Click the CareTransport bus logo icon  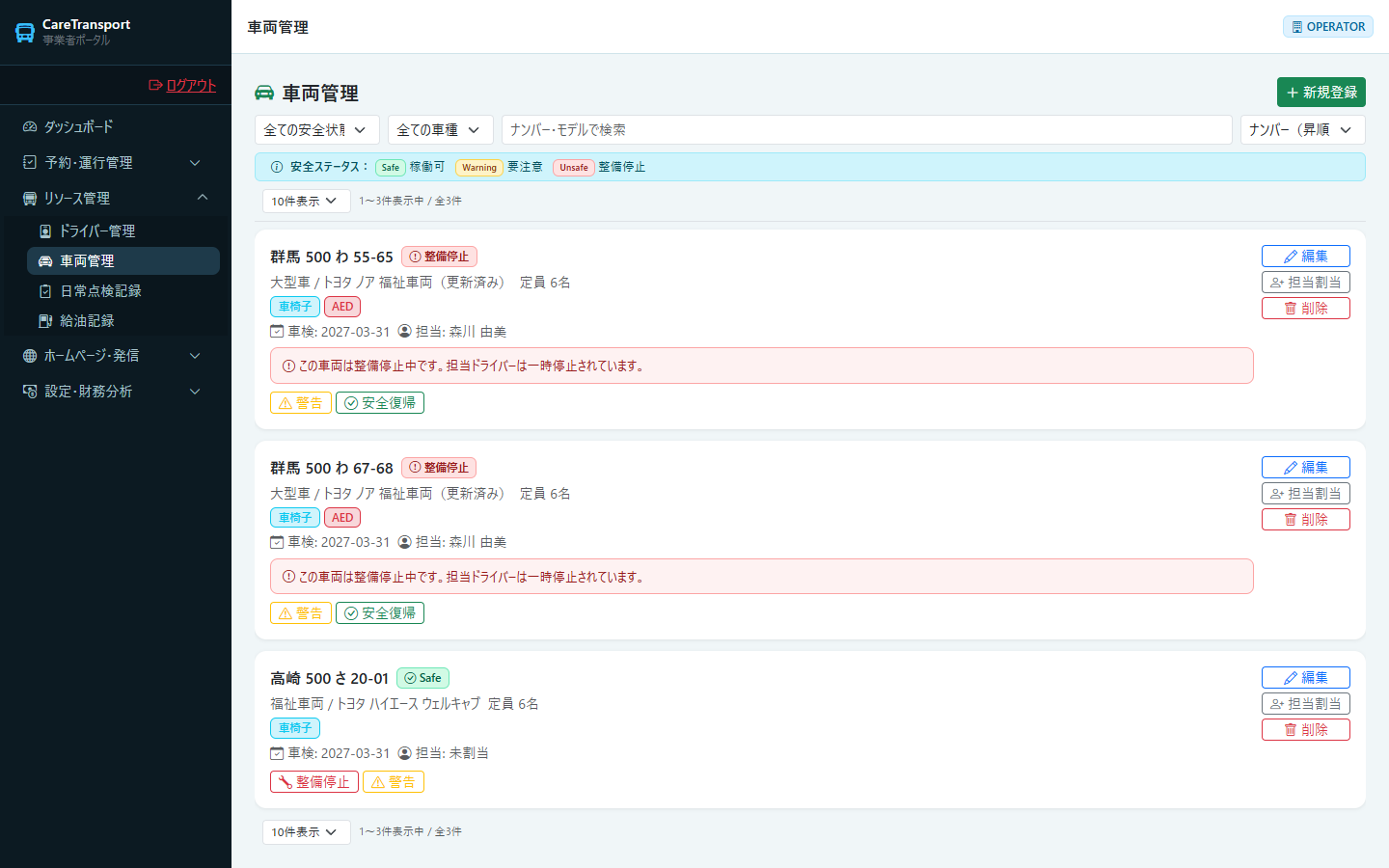tap(25, 32)
